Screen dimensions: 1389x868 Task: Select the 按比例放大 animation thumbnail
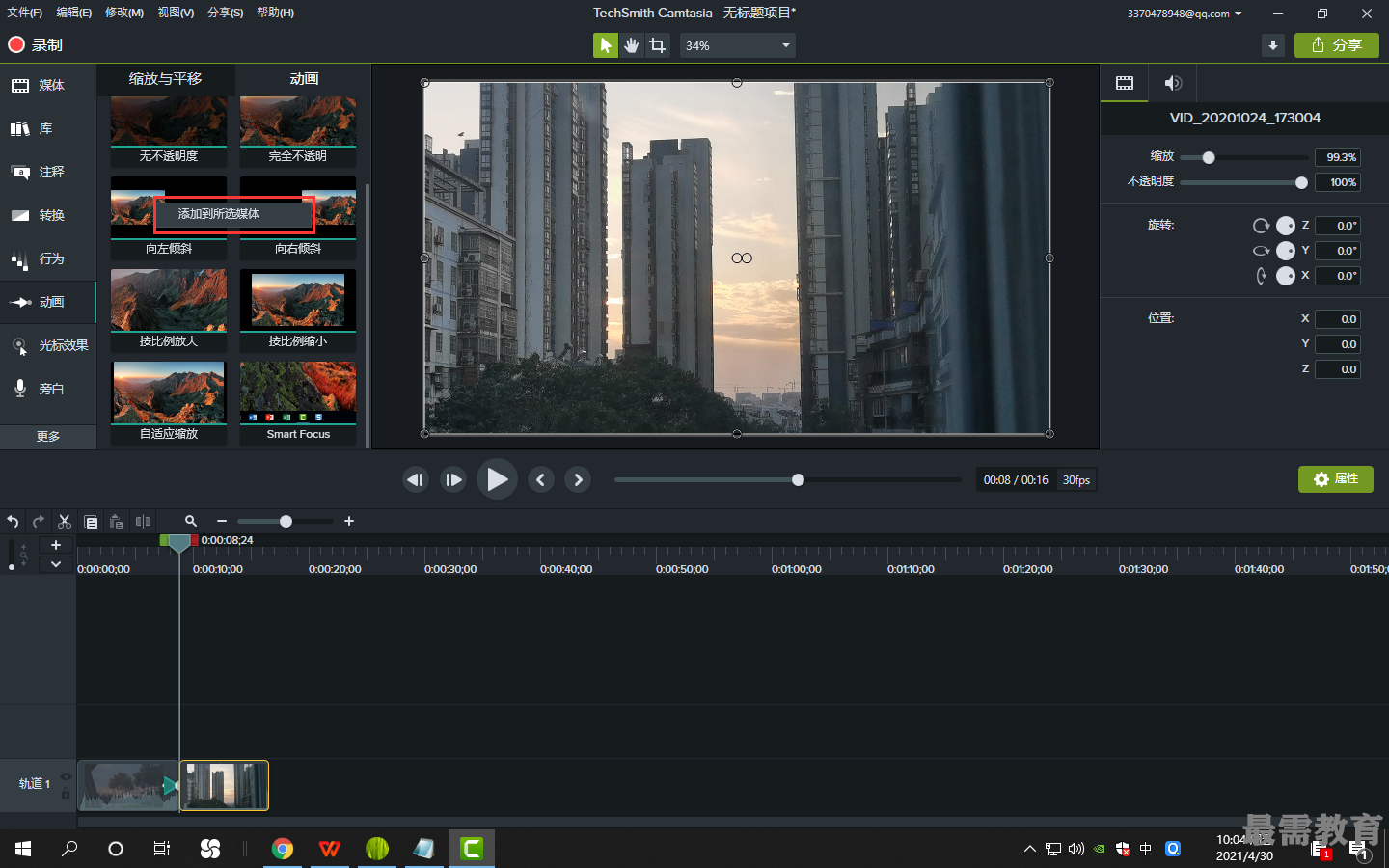169,311
